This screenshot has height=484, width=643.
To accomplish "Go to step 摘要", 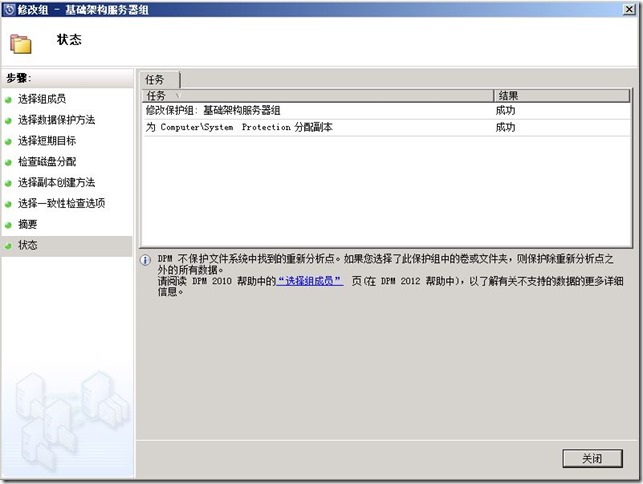I will pos(27,224).
